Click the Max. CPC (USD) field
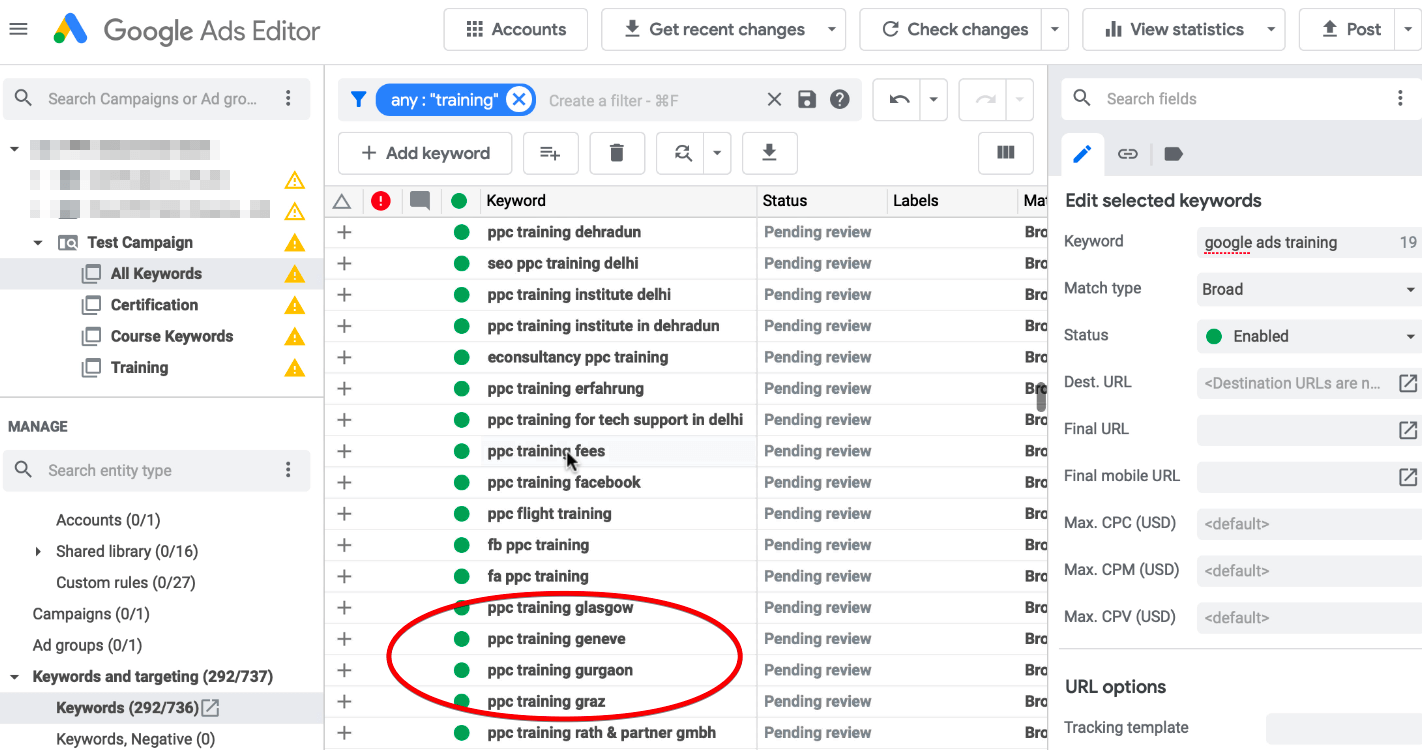Screen dimensions: 1422x750 click(x=1309, y=524)
